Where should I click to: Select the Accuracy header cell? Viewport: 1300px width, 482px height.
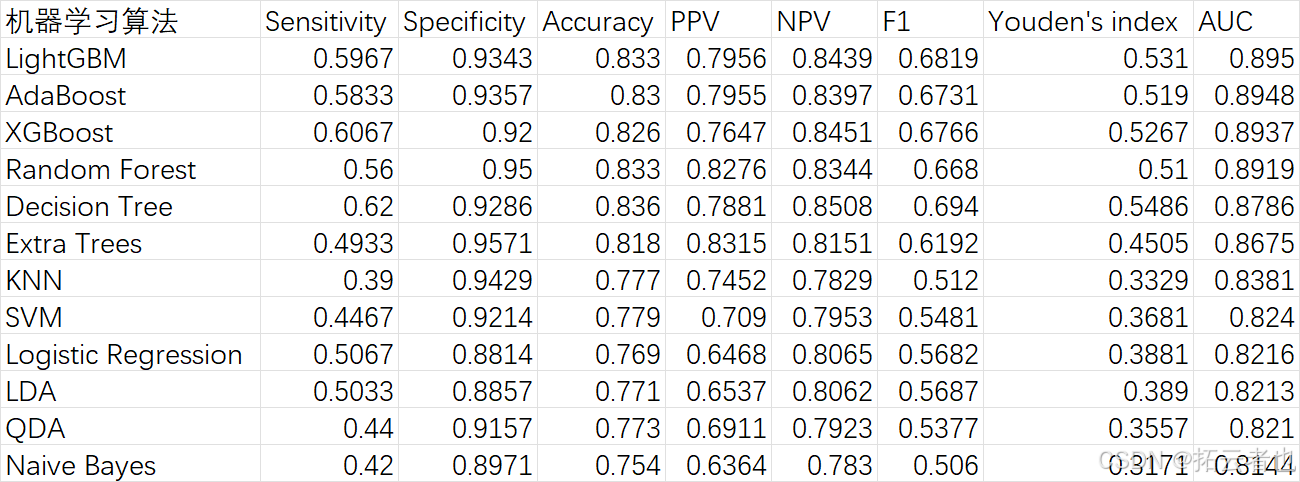[x=601, y=21]
